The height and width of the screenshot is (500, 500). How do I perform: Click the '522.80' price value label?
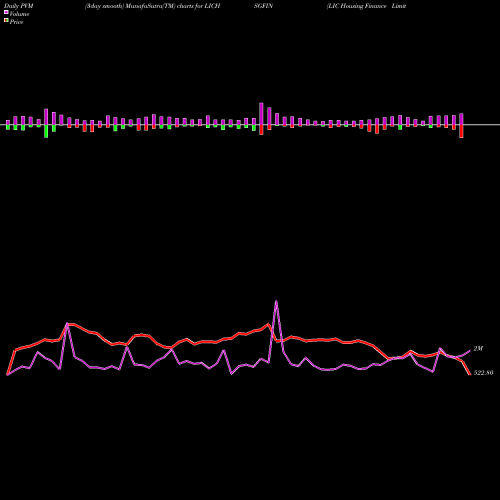click(483, 373)
